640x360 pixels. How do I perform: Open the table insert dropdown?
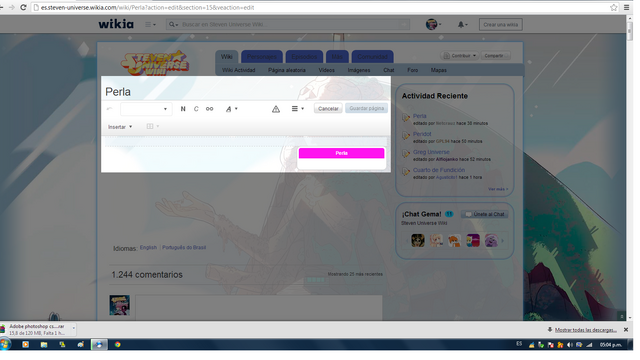153,127
